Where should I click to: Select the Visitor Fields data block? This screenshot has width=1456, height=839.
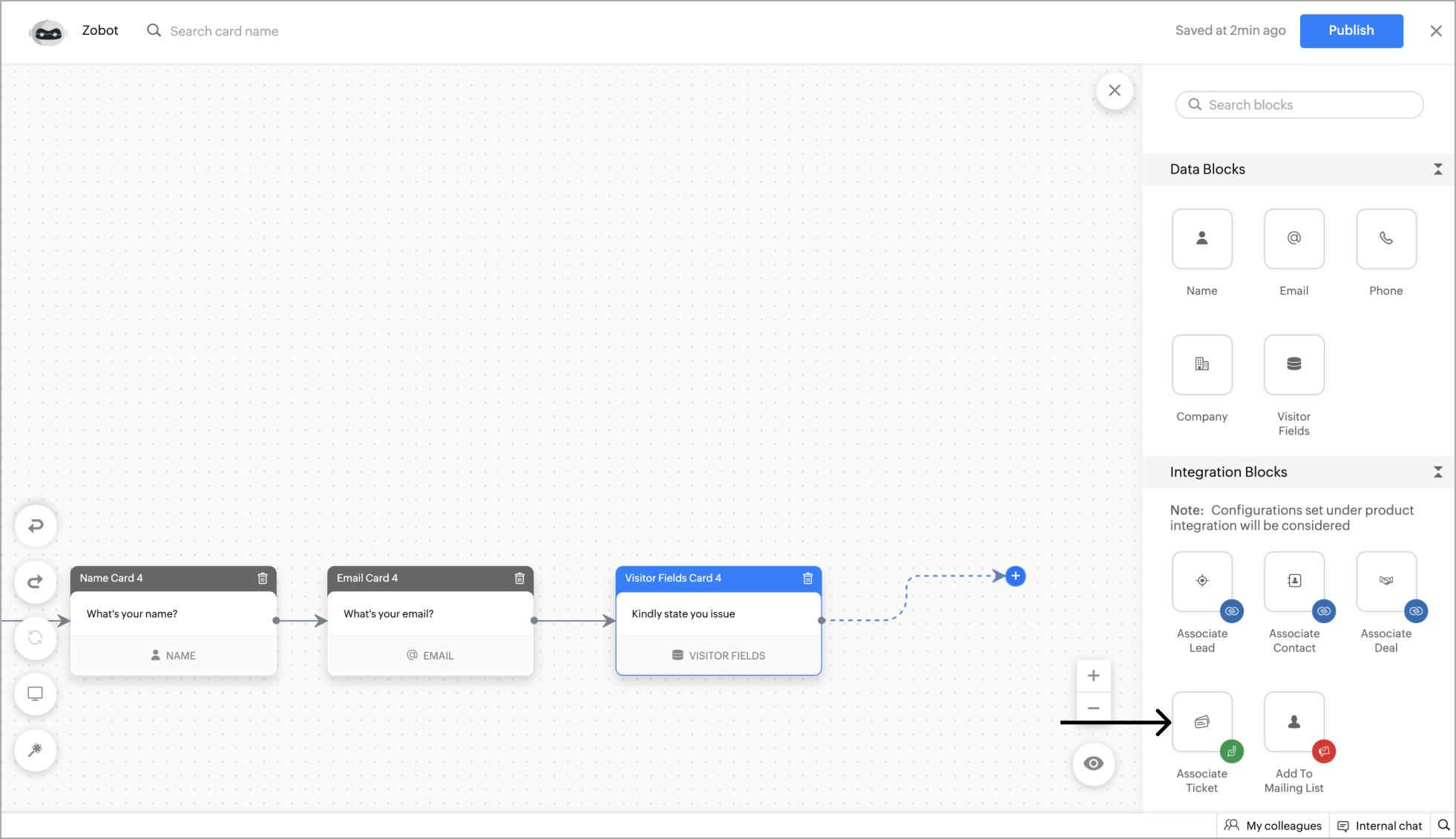click(x=1293, y=364)
